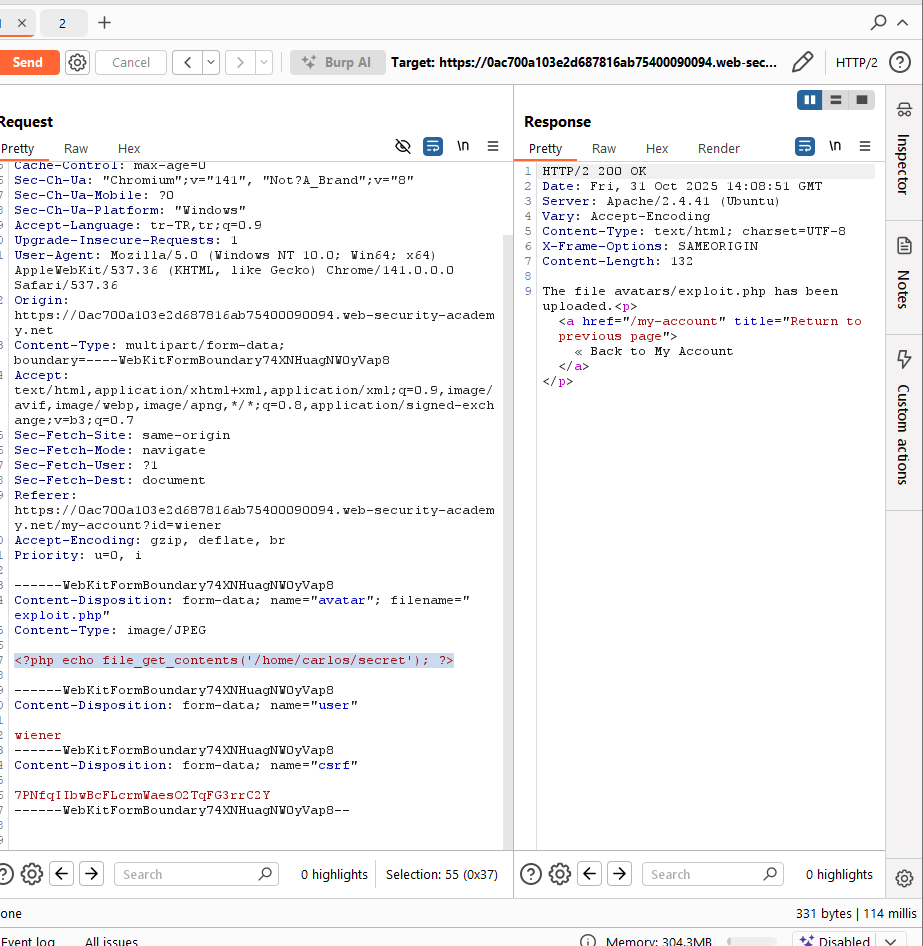923x946 pixels.
Task: Open All issues panel
Action: [111, 940]
